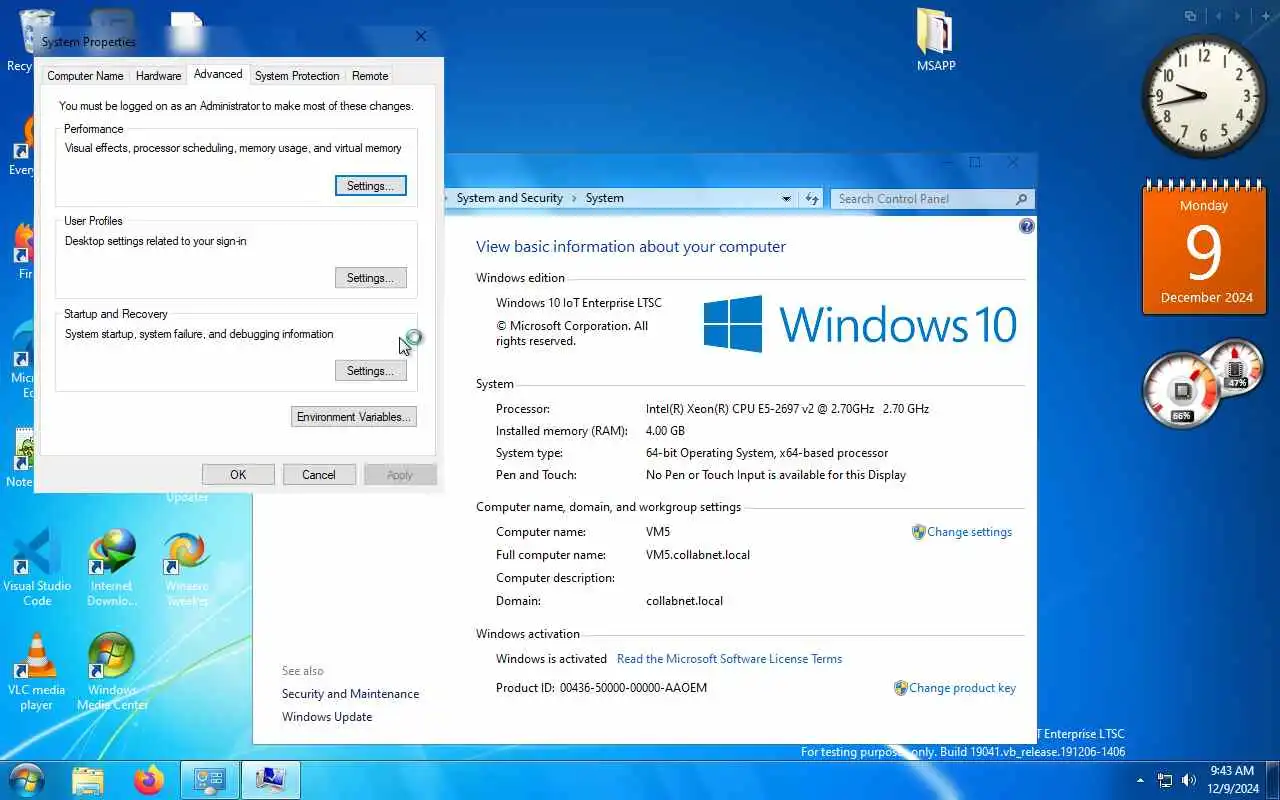Cancel the System Properties dialog
The height and width of the screenshot is (800, 1280).
[x=319, y=475]
